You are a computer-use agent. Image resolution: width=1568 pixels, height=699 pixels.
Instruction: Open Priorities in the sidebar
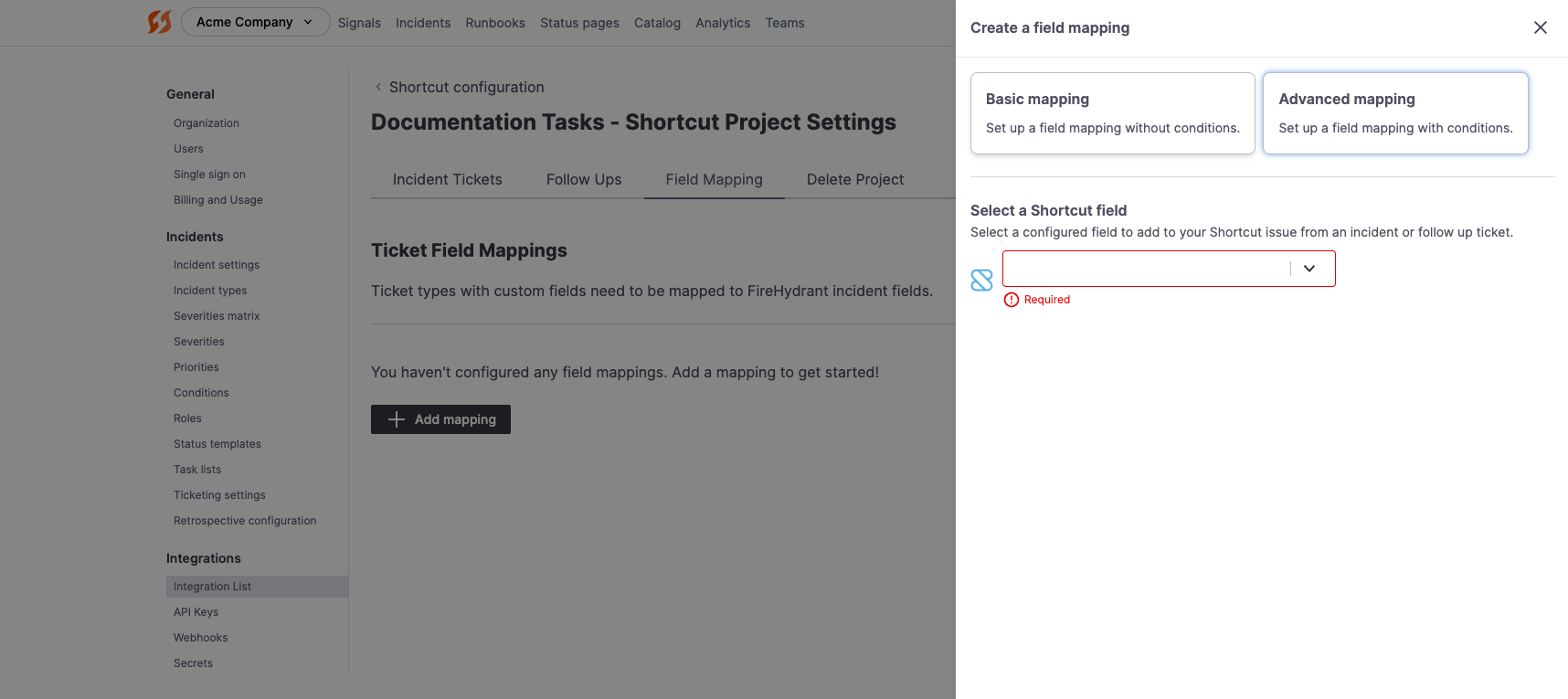click(x=196, y=367)
